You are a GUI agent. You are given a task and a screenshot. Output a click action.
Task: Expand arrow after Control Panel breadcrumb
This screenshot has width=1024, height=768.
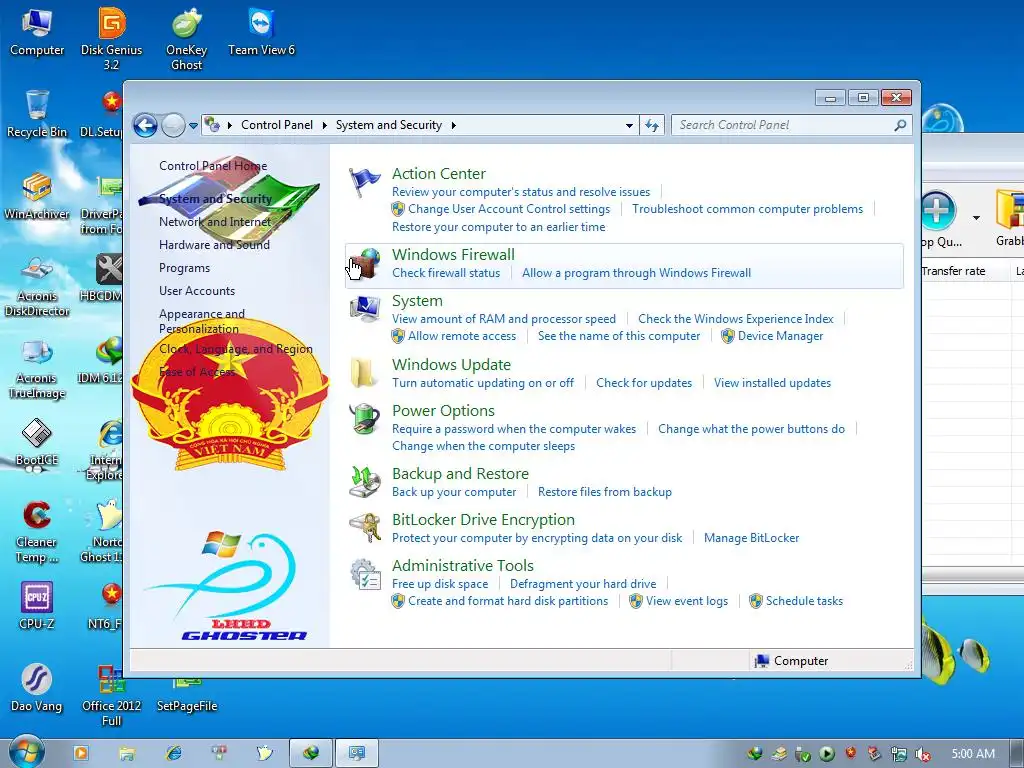point(325,125)
